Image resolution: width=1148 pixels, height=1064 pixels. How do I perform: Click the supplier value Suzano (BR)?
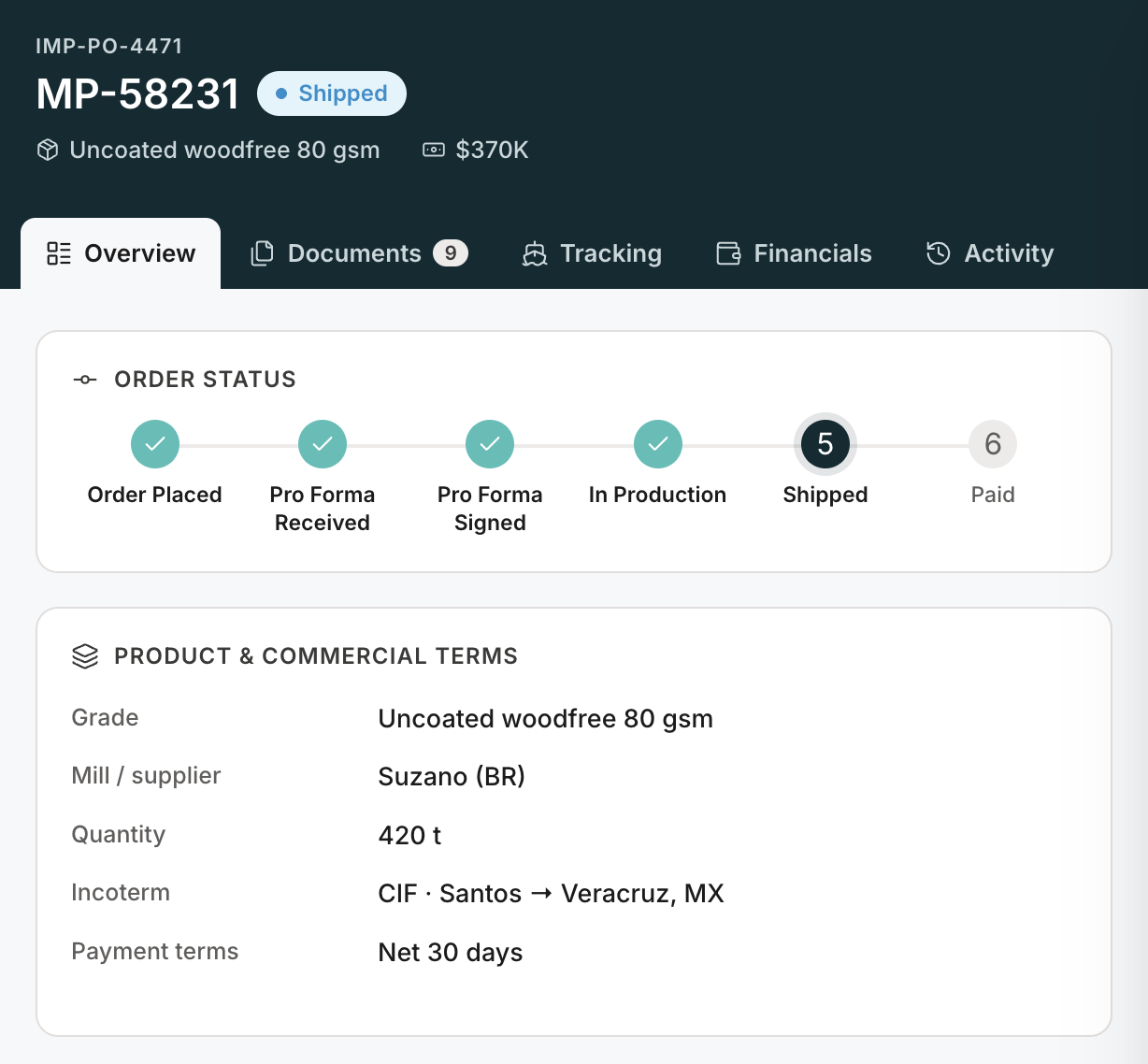452,777
